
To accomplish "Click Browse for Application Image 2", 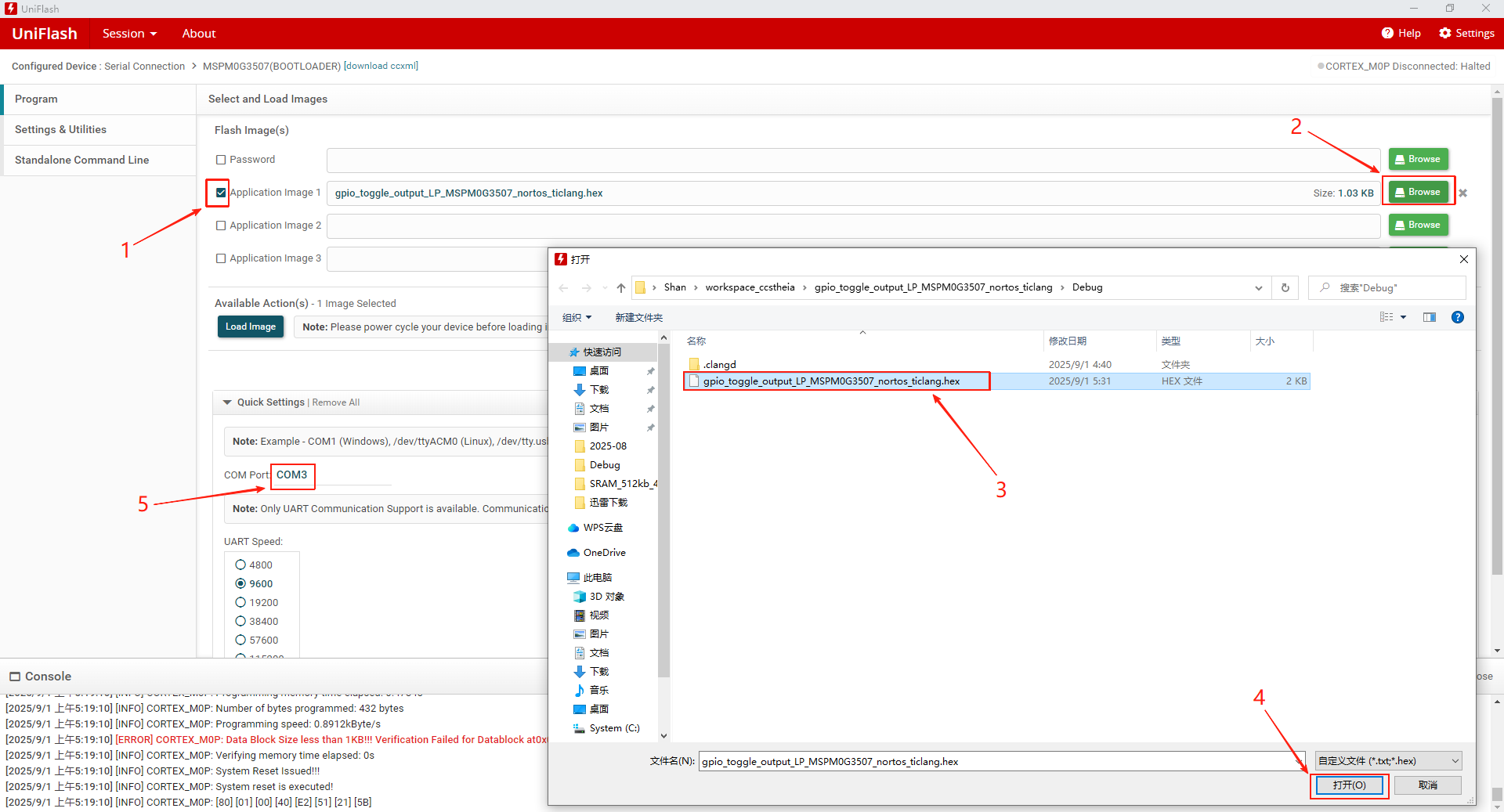I will [1419, 226].
